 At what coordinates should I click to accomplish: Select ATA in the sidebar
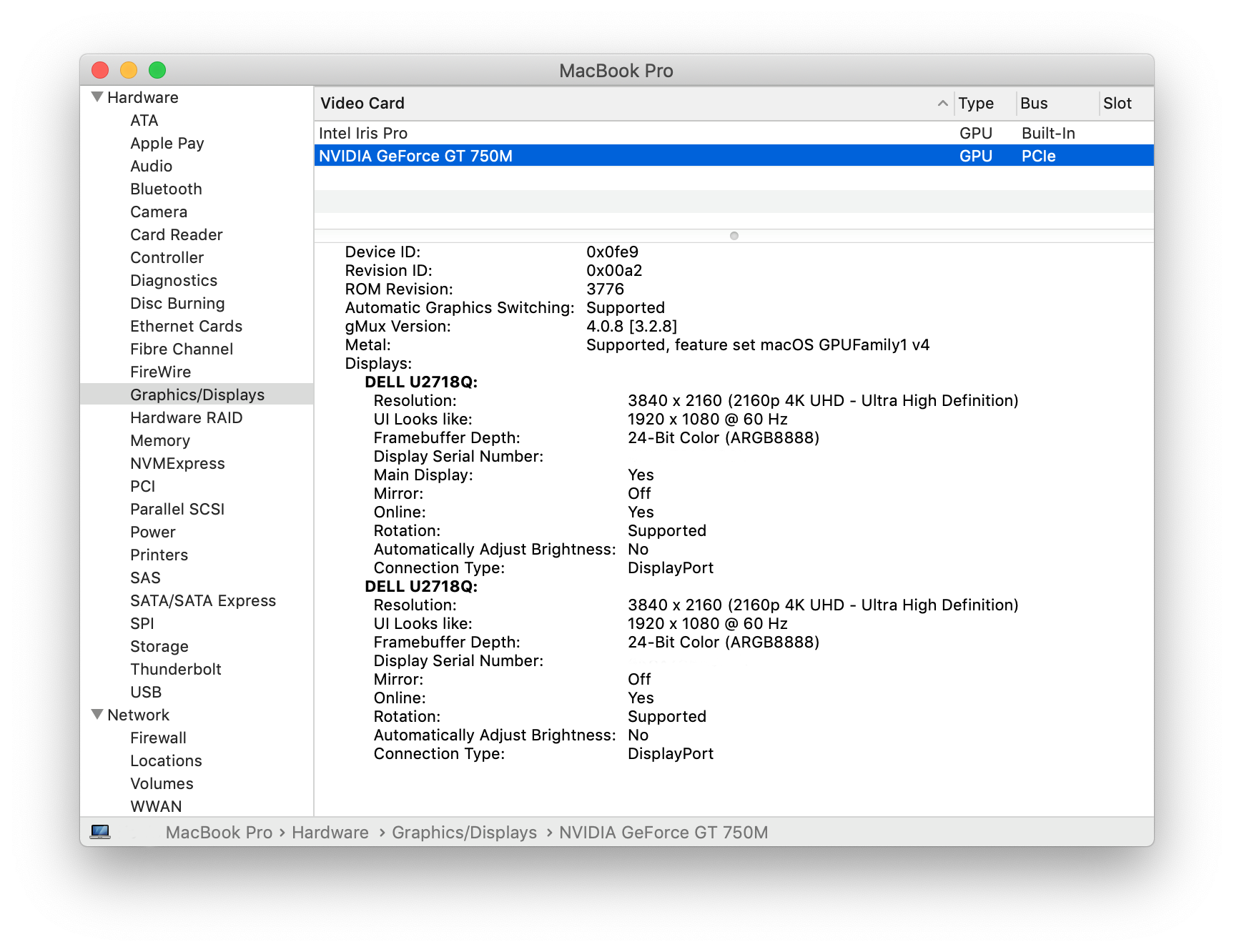pos(144,121)
